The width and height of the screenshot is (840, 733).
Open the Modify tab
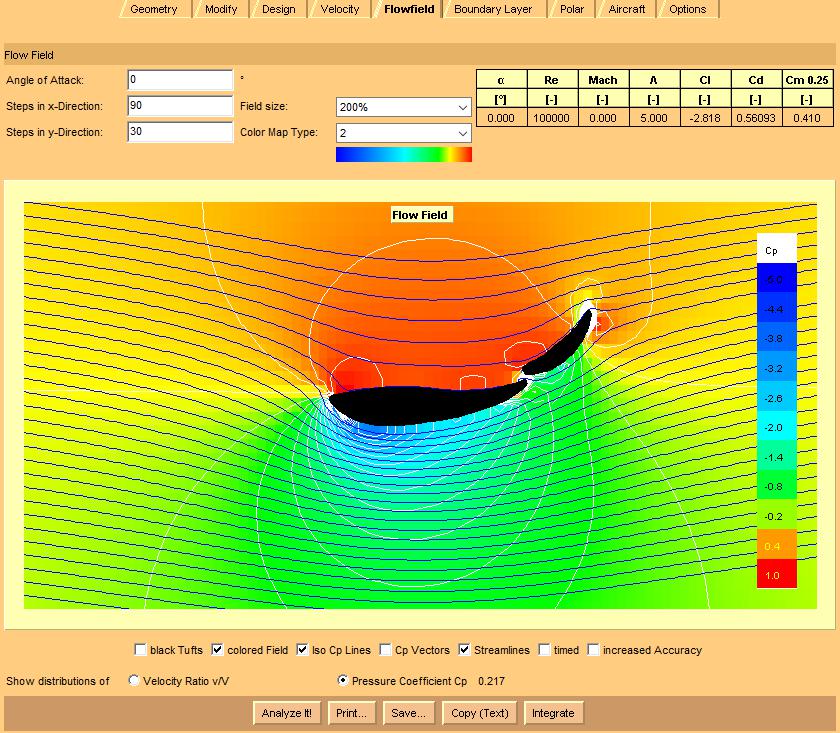pyautogui.click(x=221, y=9)
